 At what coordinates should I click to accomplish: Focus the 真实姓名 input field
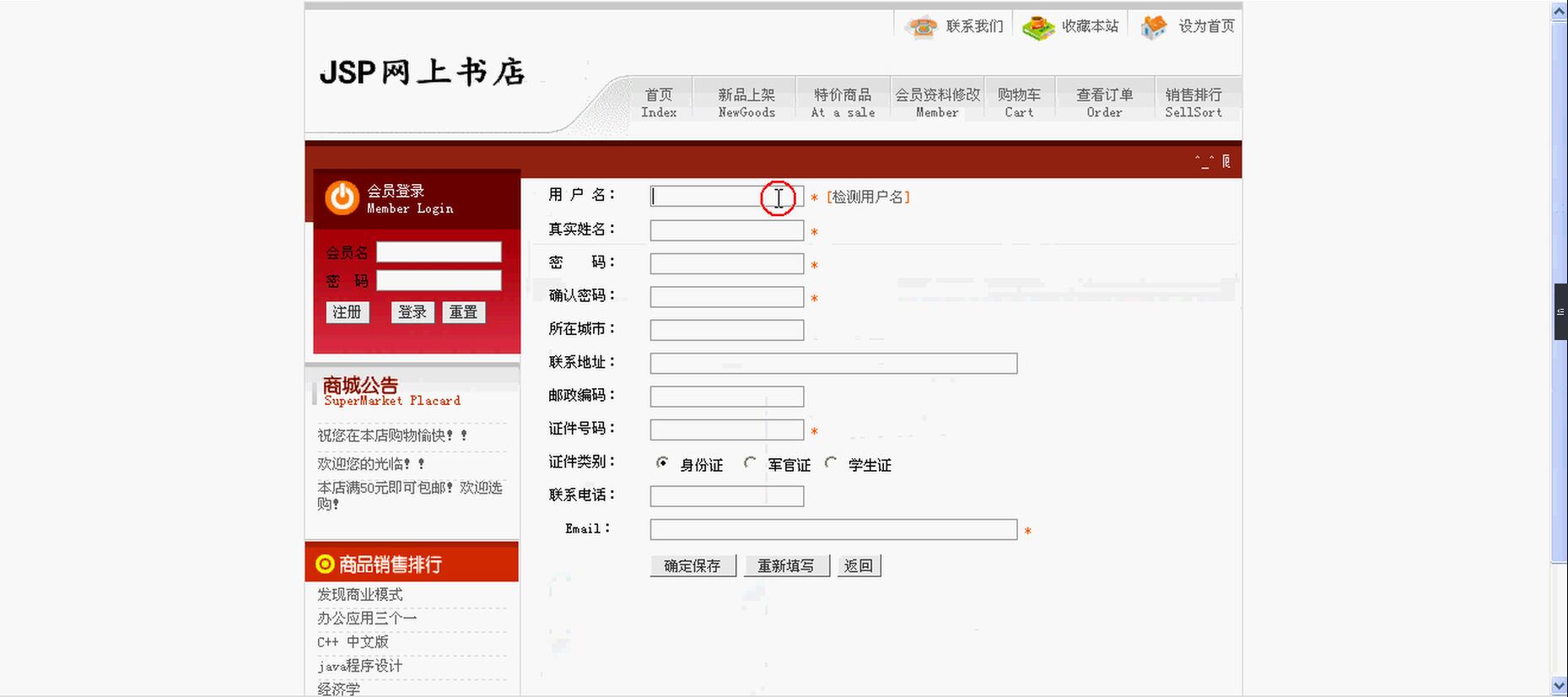tap(727, 230)
